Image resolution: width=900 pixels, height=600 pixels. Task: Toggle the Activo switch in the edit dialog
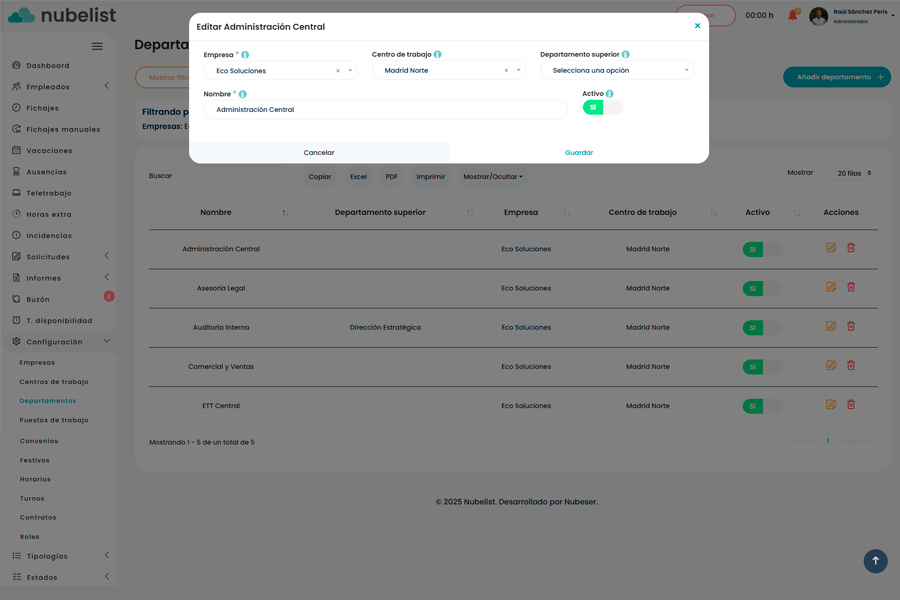coord(602,107)
